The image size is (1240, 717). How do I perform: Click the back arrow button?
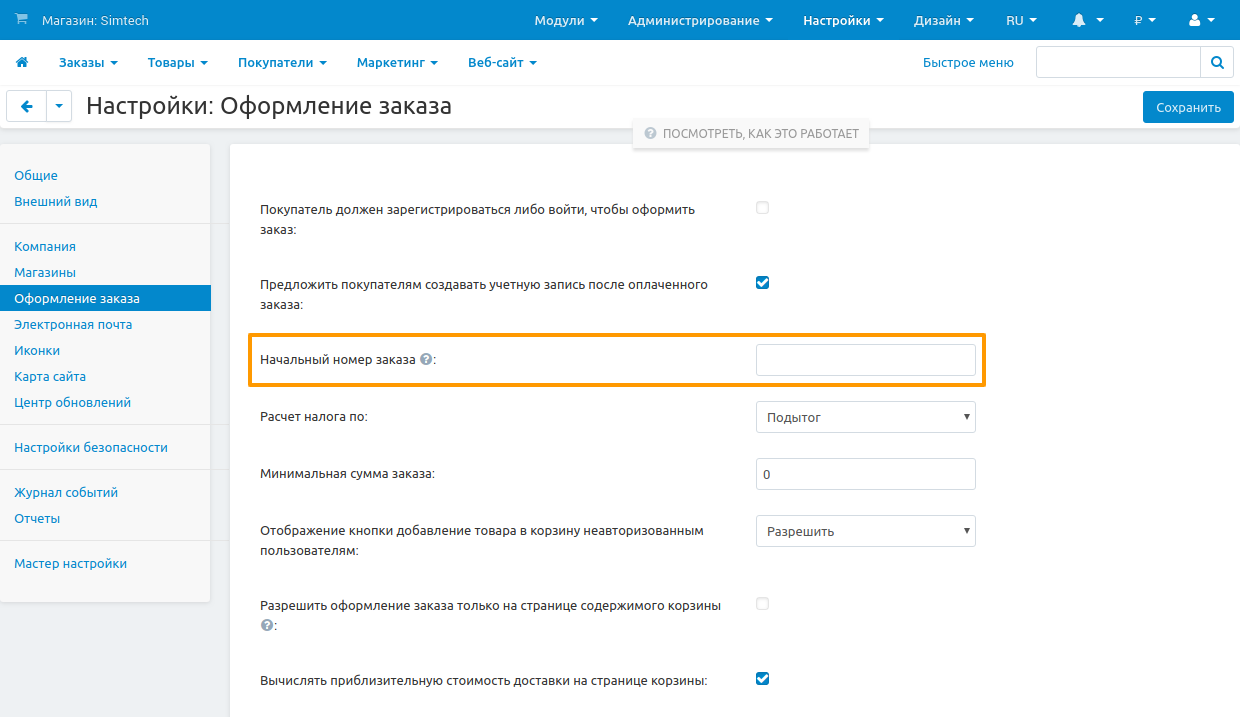click(x=27, y=106)
